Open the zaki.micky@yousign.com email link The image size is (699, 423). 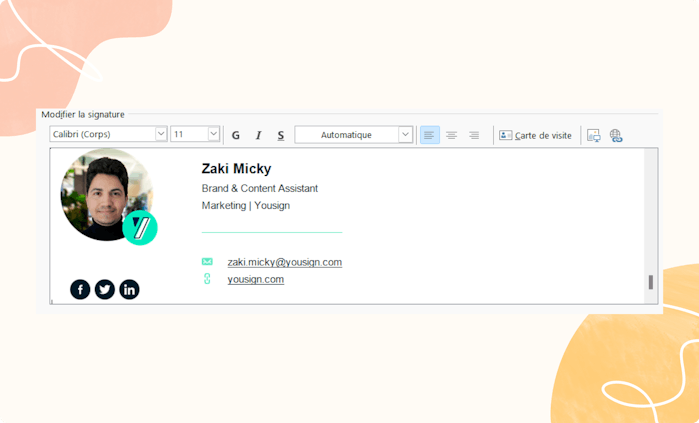(285, 262)
